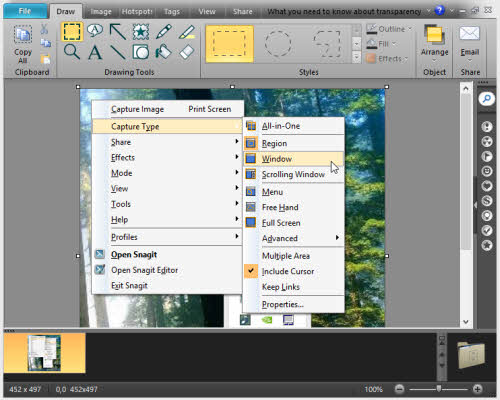Collapse the side pane arrow handle
This screenshot has width=500, height=400.
tap(475, 205)
